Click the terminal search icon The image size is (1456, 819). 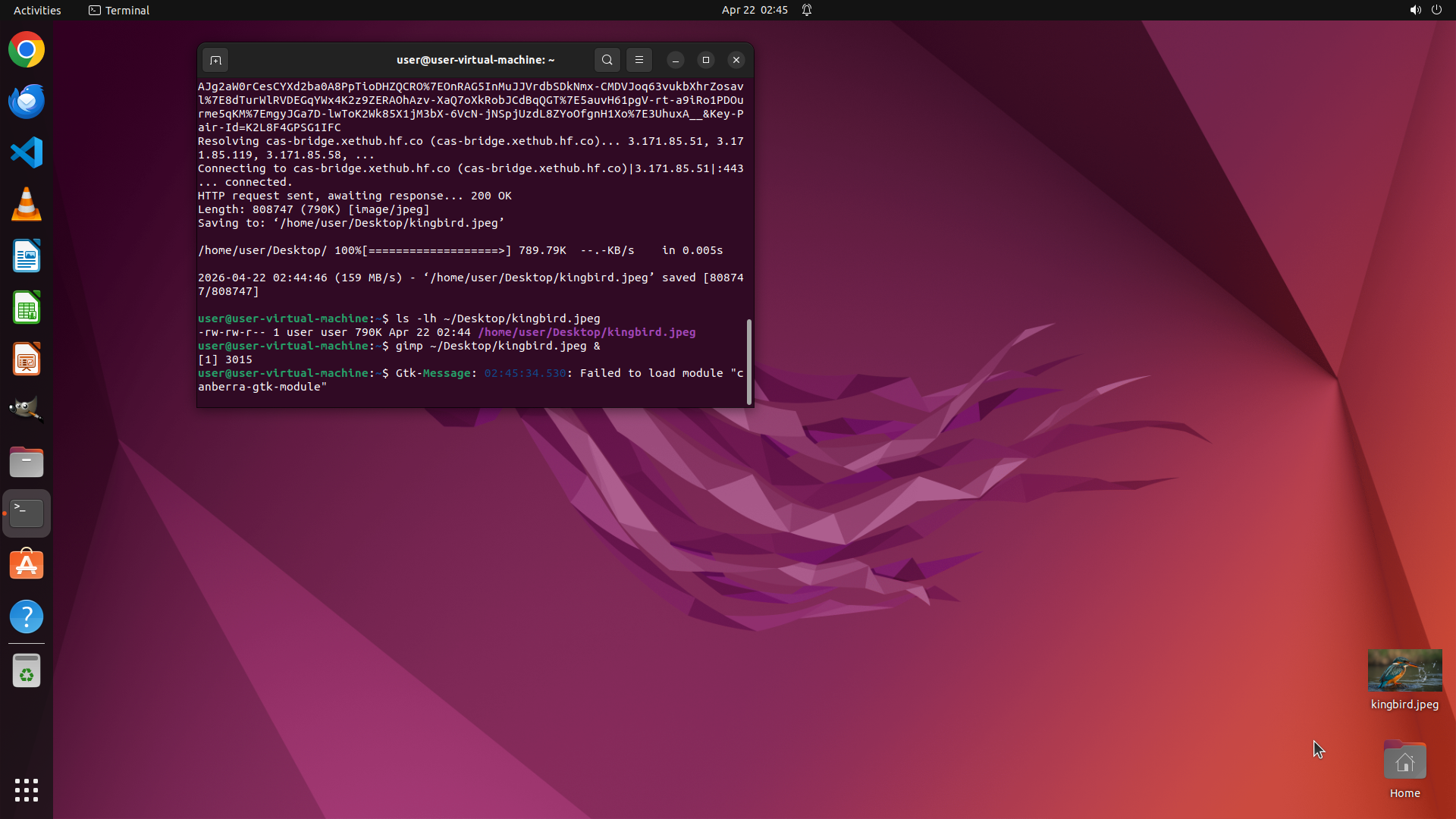(x=607, y=60)
